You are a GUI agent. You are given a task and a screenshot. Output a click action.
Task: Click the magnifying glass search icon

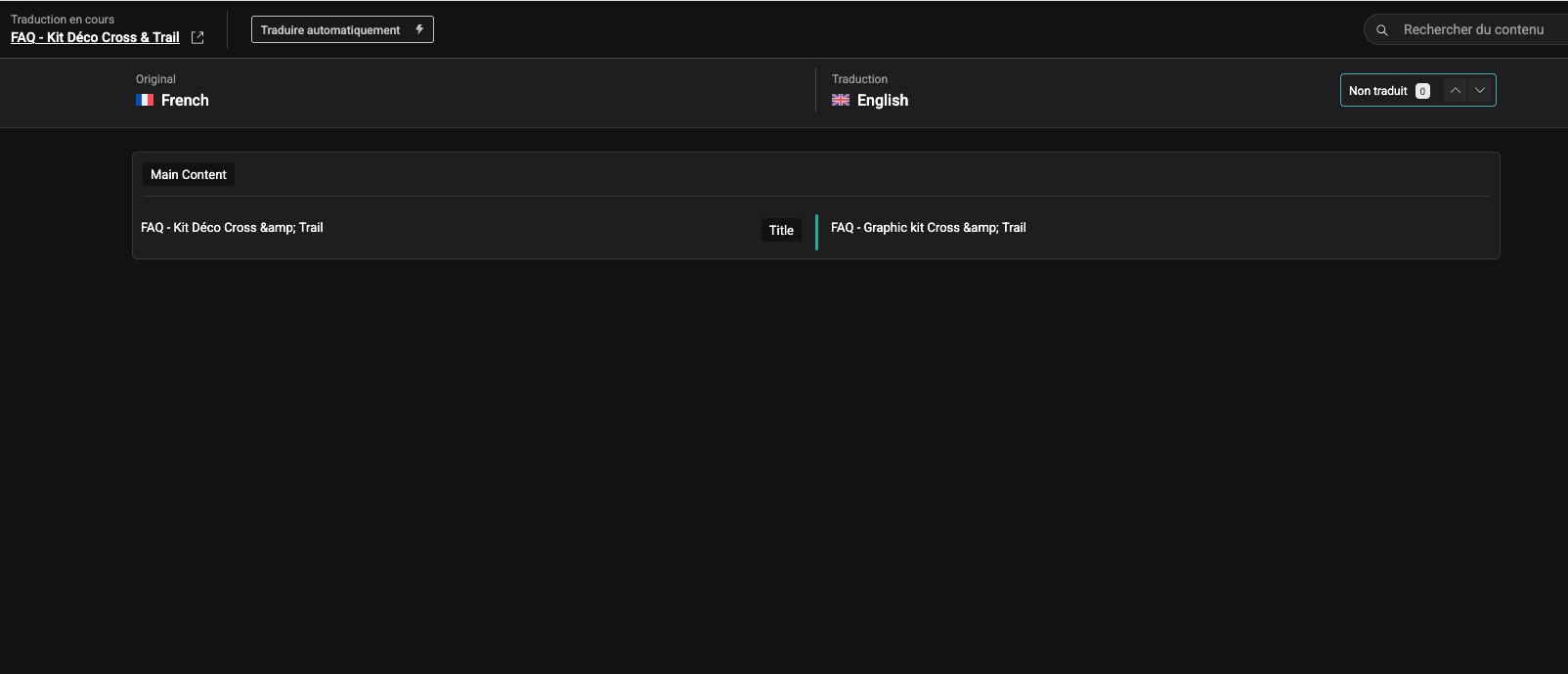(1382, 30)
